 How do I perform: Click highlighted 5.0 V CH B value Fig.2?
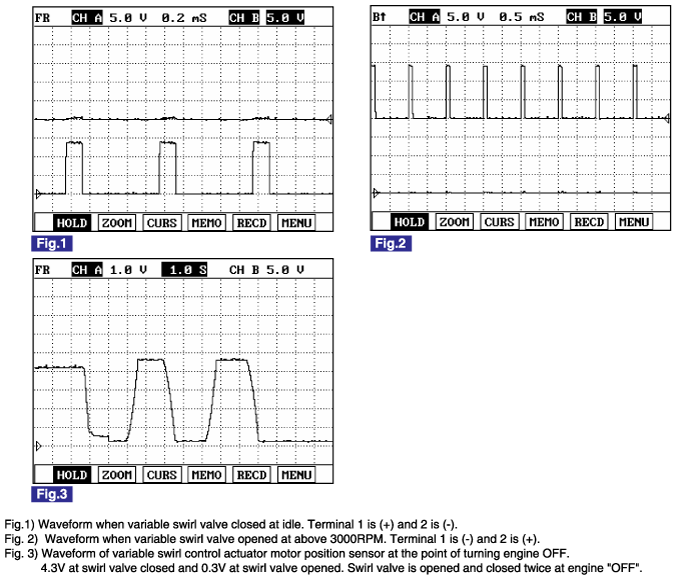point(623,17)
